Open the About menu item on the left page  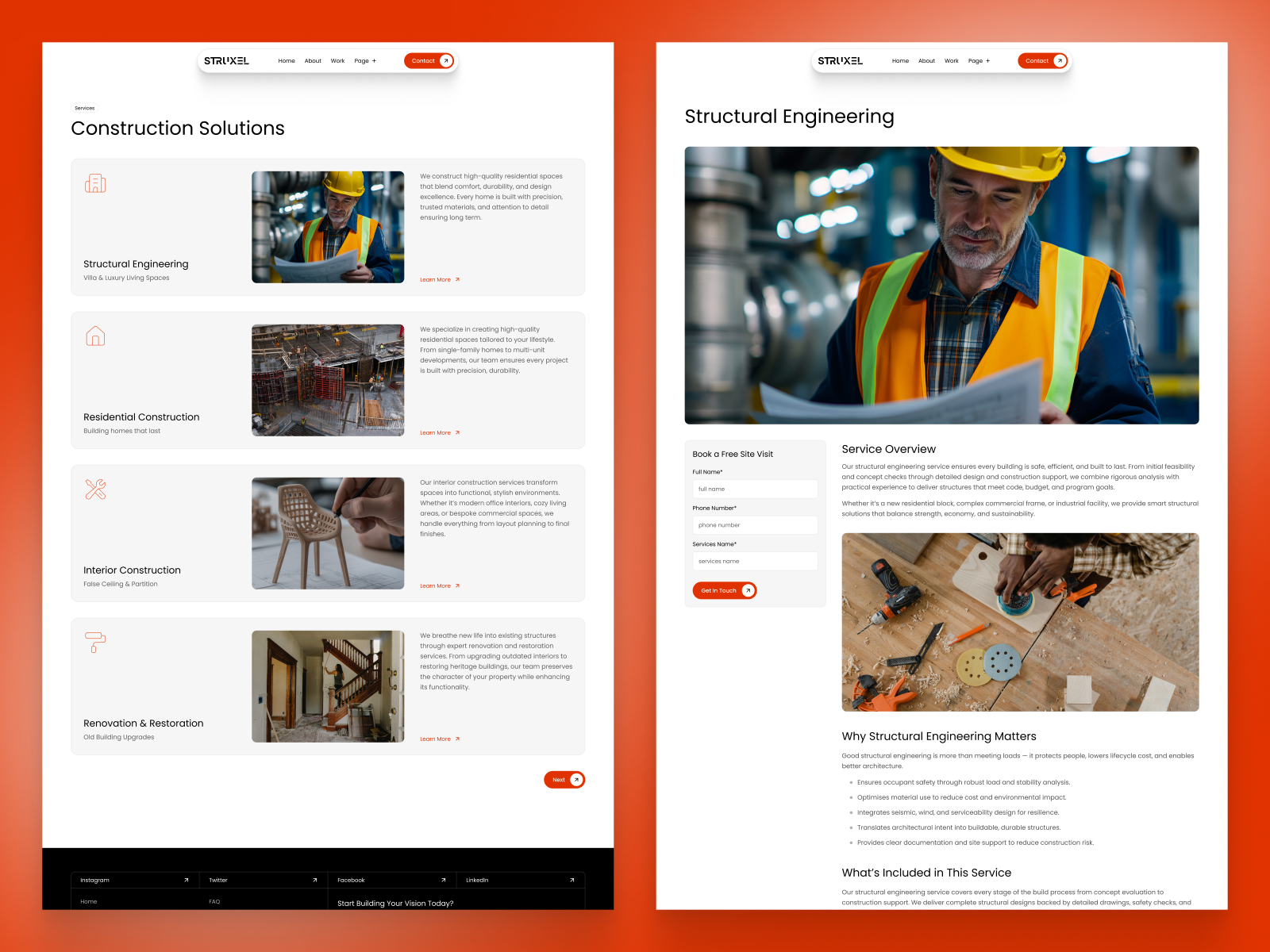coord(313,61)
